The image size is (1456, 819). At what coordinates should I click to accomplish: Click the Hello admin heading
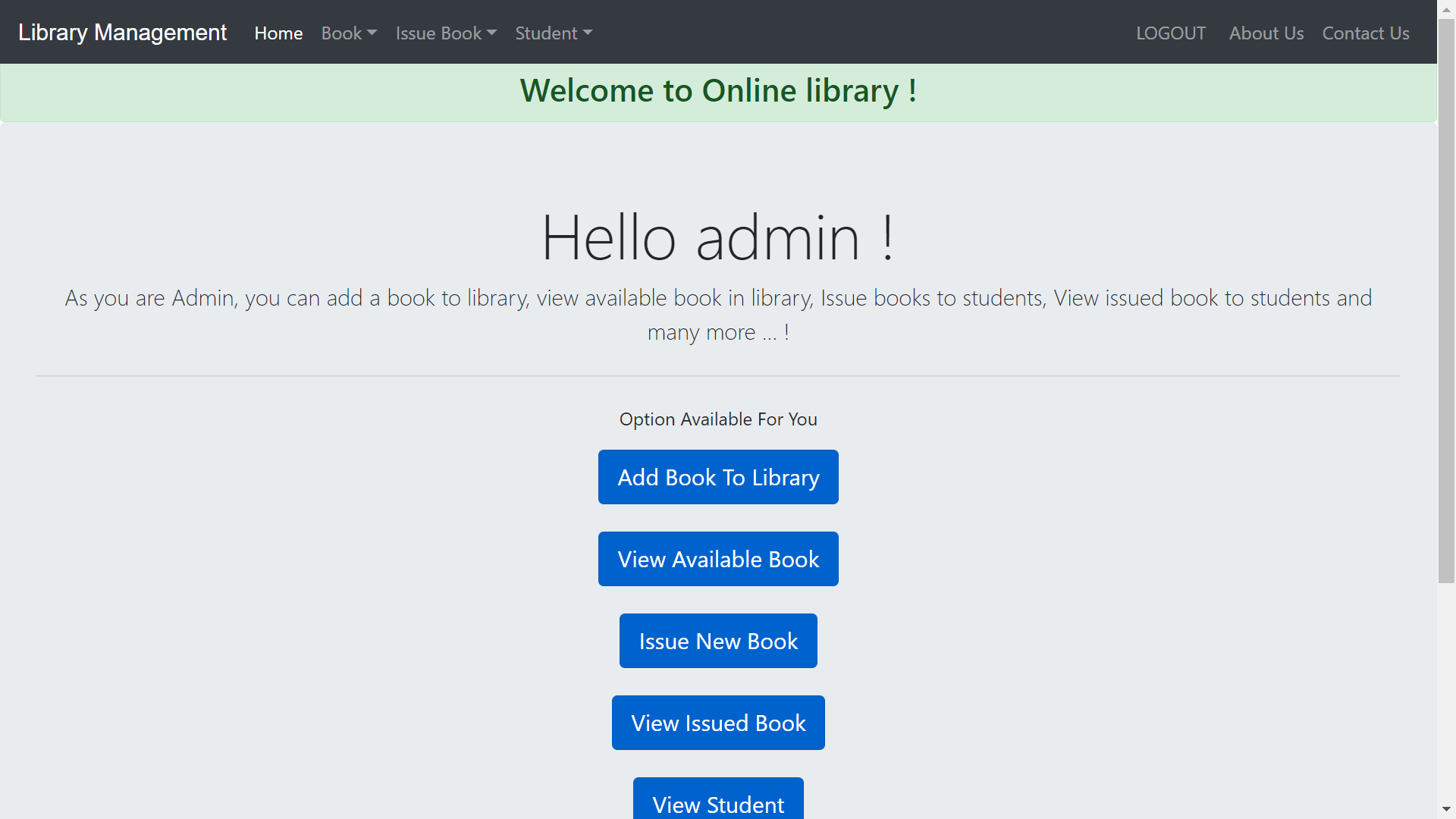pyautogui.click(x=717, y=238)
